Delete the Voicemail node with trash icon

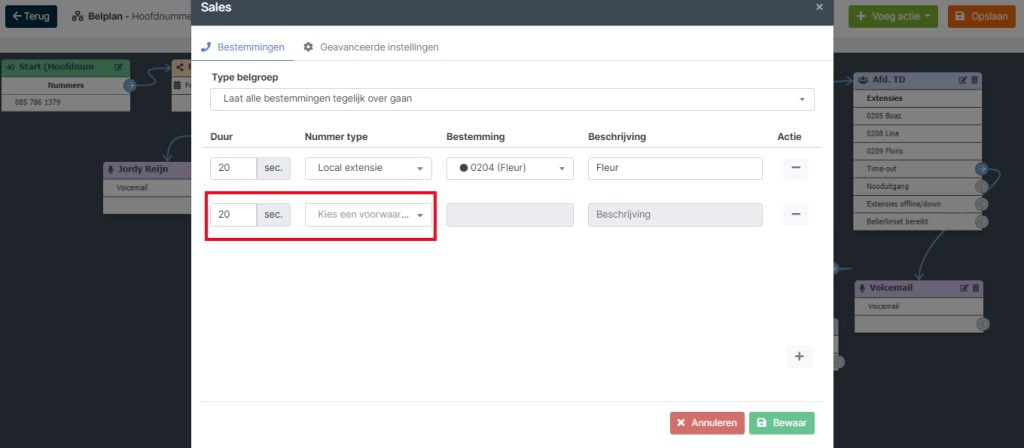976,288
